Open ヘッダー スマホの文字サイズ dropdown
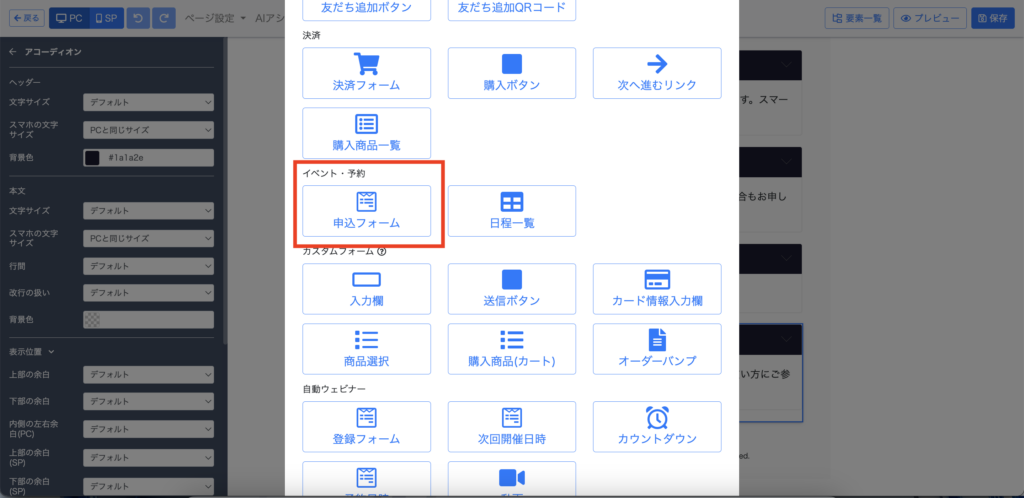The width and height of the screenshot is (1024, 498). (x=148, y=130)
